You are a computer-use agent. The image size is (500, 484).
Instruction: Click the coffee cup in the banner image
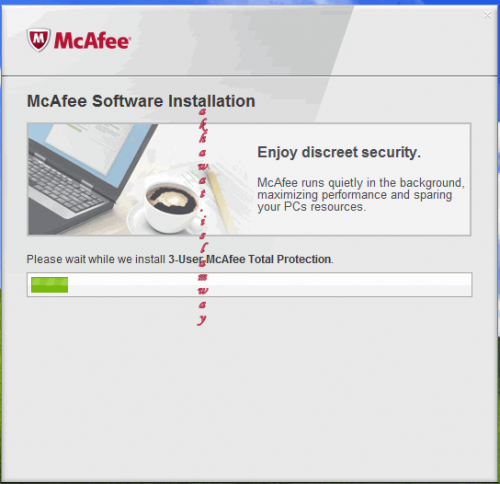(x=170, y=207)
